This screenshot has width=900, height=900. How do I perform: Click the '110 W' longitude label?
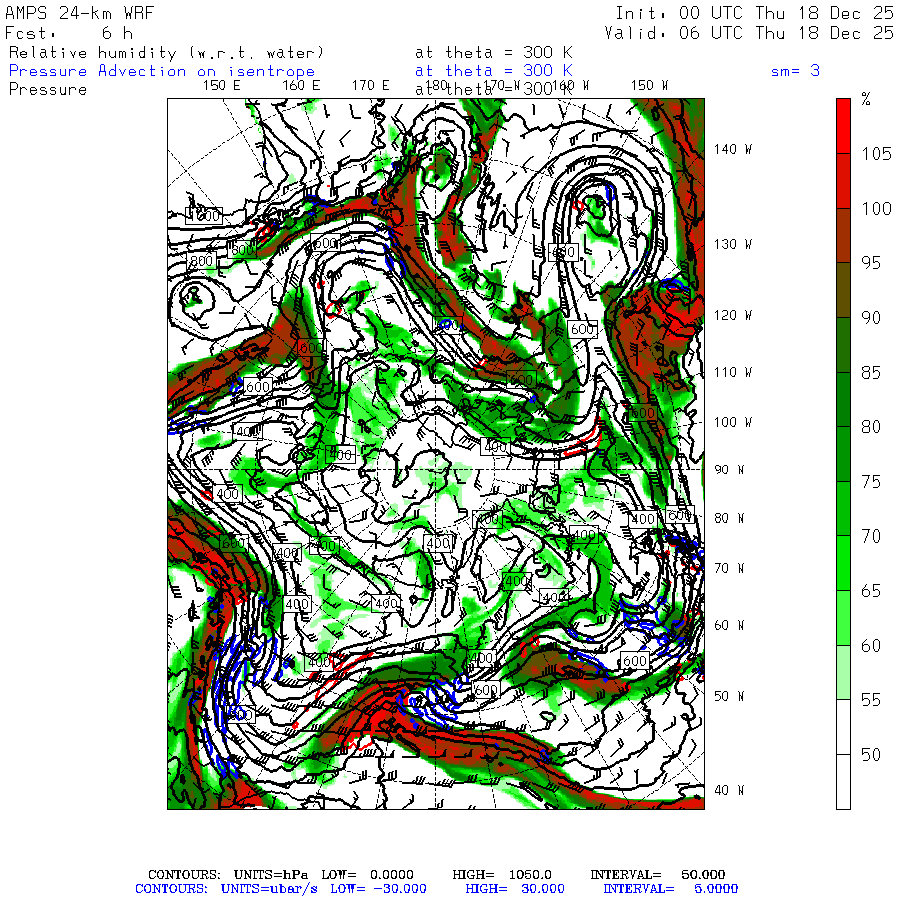click(733, 373)
